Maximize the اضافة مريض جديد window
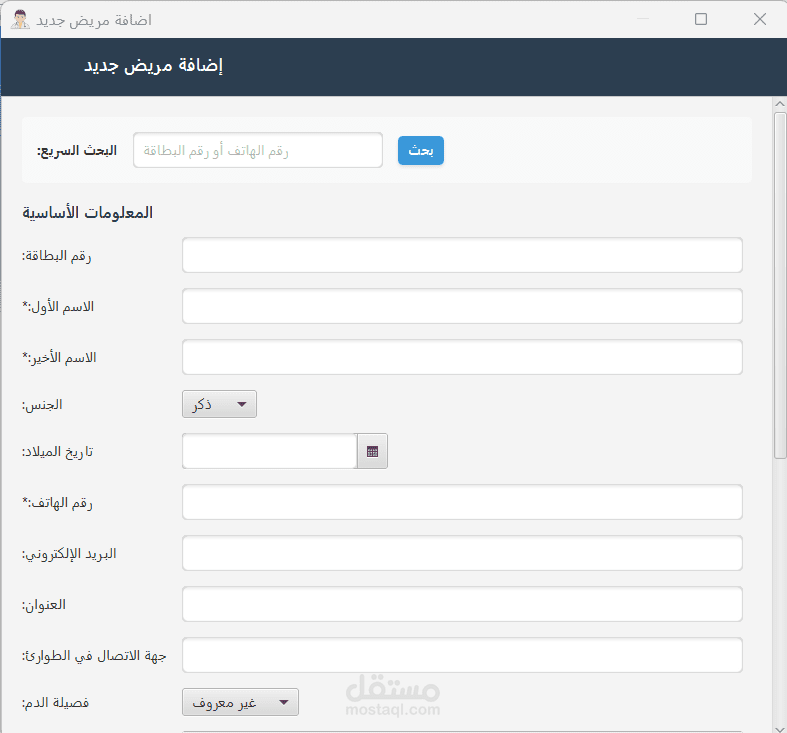787x733 pixels. coord(701,19)
